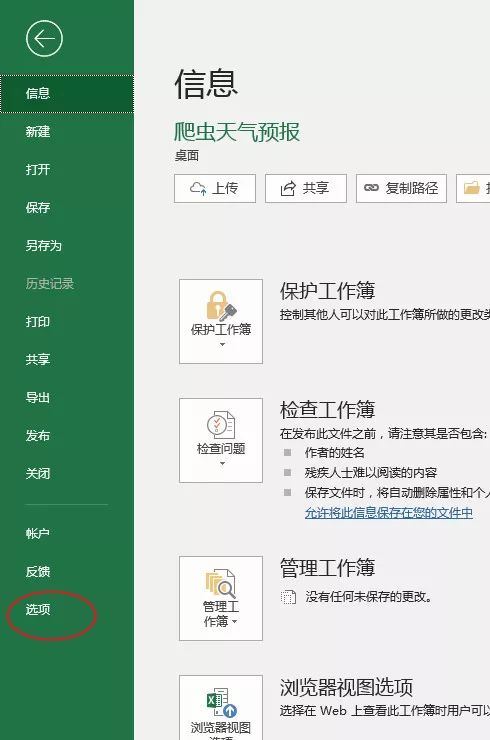This screenshot has width=490, height=740.
Task: Click the 检查问题 document icon
Action: click(x=221, y=425)
